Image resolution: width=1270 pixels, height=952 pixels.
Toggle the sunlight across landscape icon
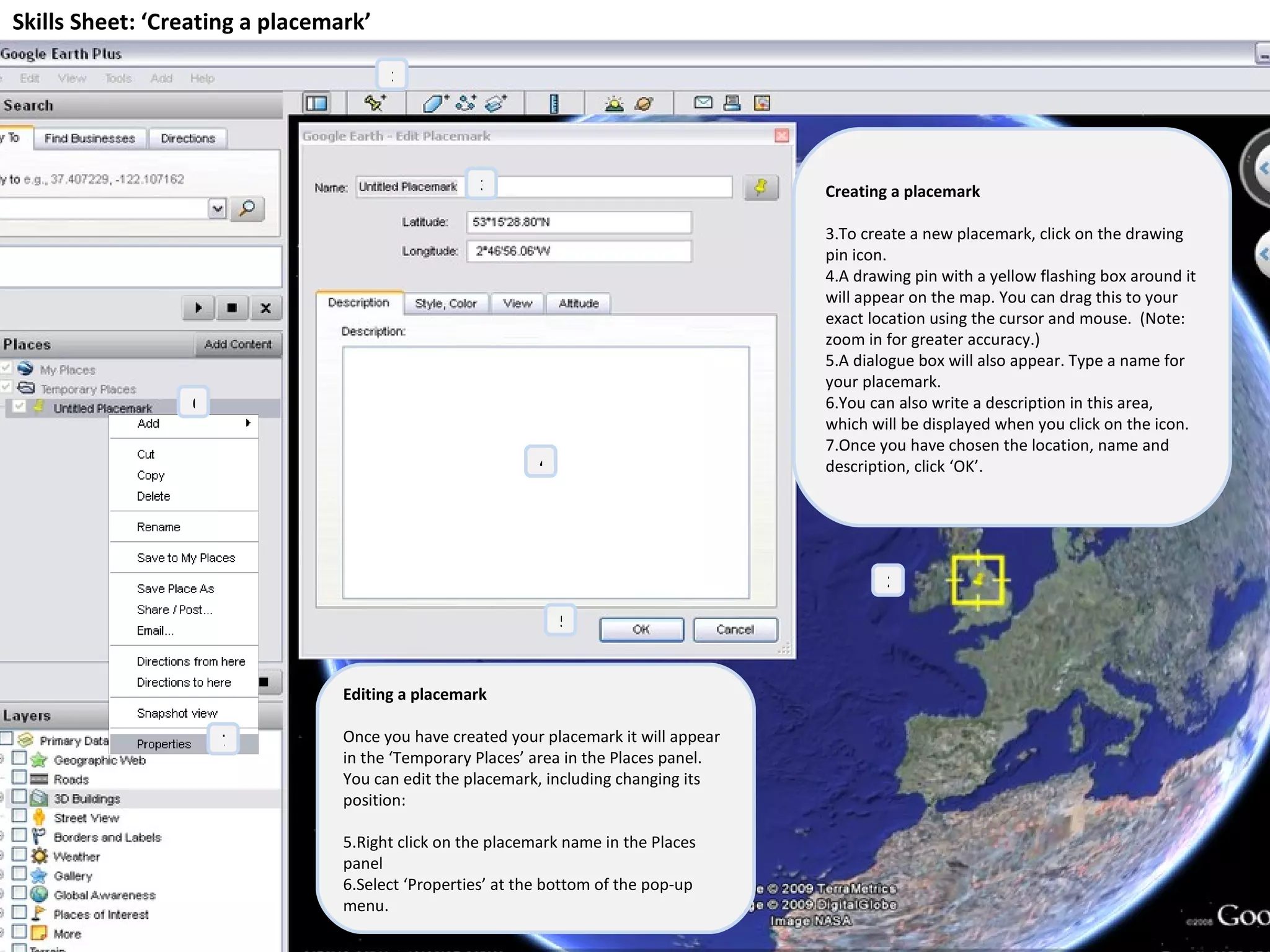tap(614, 104)
